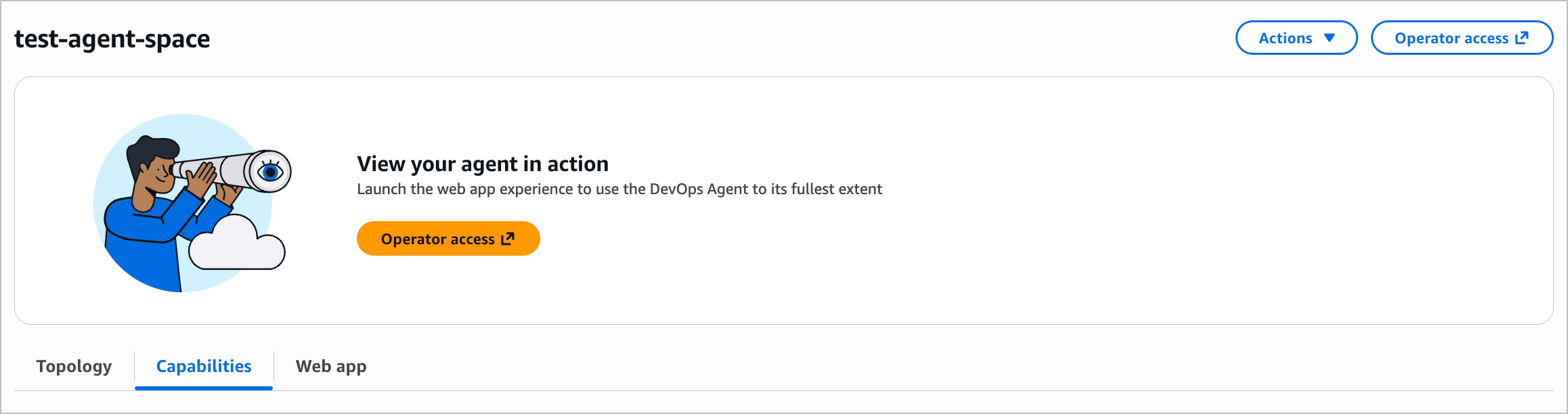The height and width of the screenshot is (414, 1568).
Task: Click external-link icon in header Operator access
Action: 1522,38
